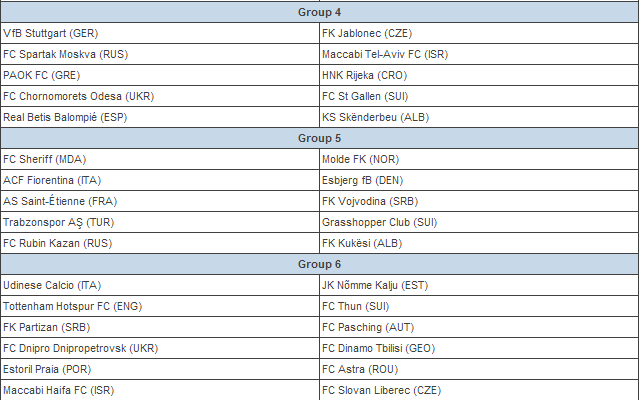Viewport: 640px width, 400px height.
Task: Select FC Spartak Moskva (RUS) entry
Action: pyautogui.click(x=66, y=54)
